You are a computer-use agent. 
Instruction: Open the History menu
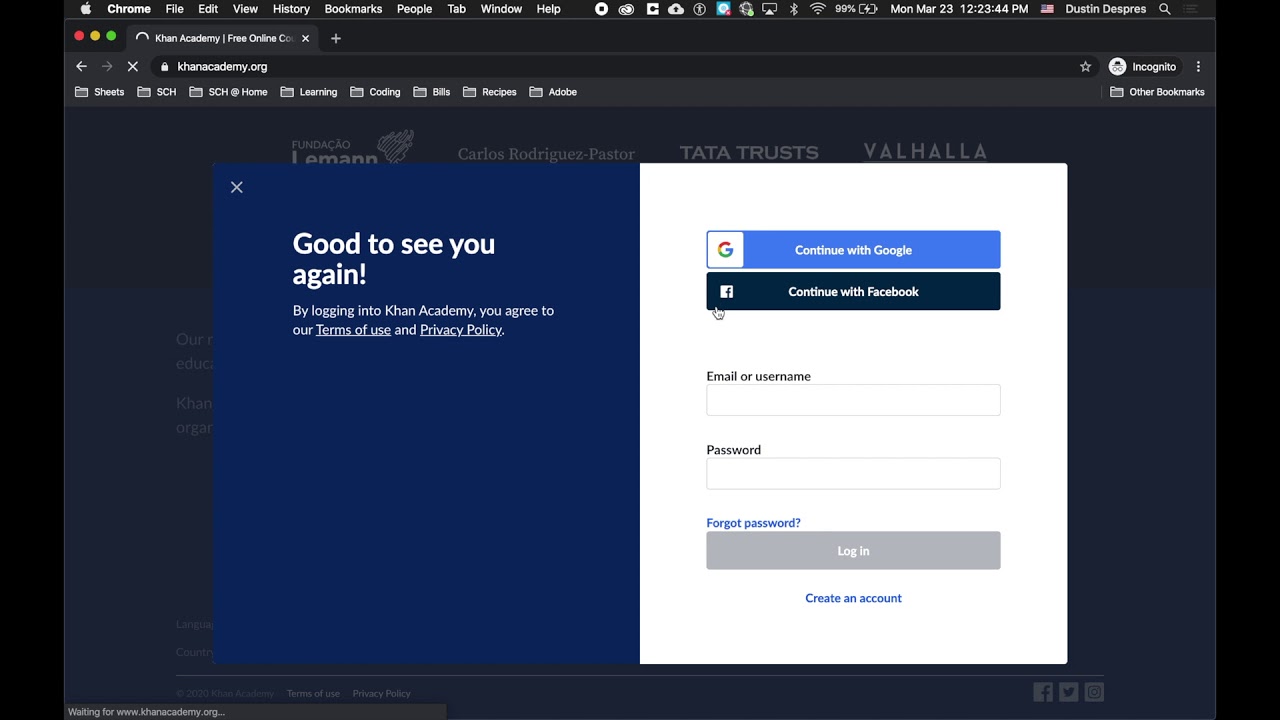291,9
